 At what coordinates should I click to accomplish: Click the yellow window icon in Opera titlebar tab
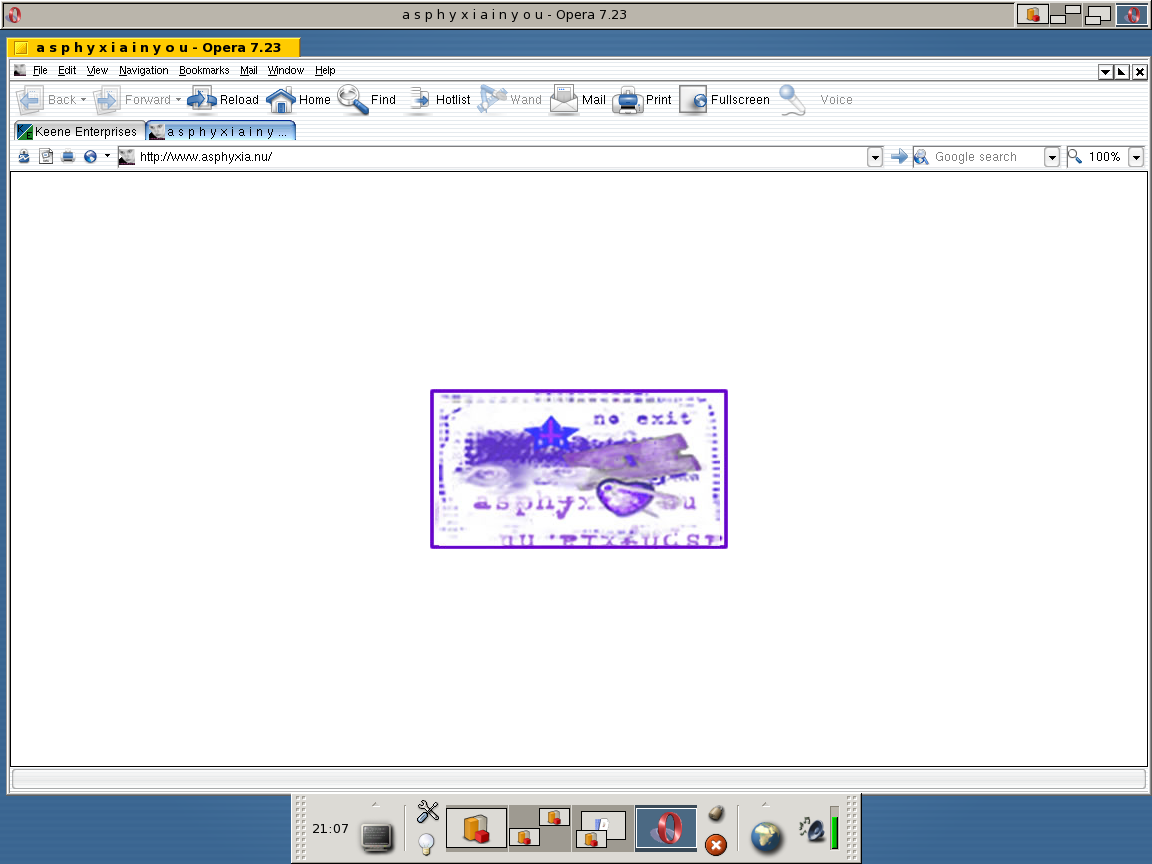point(21,48)
